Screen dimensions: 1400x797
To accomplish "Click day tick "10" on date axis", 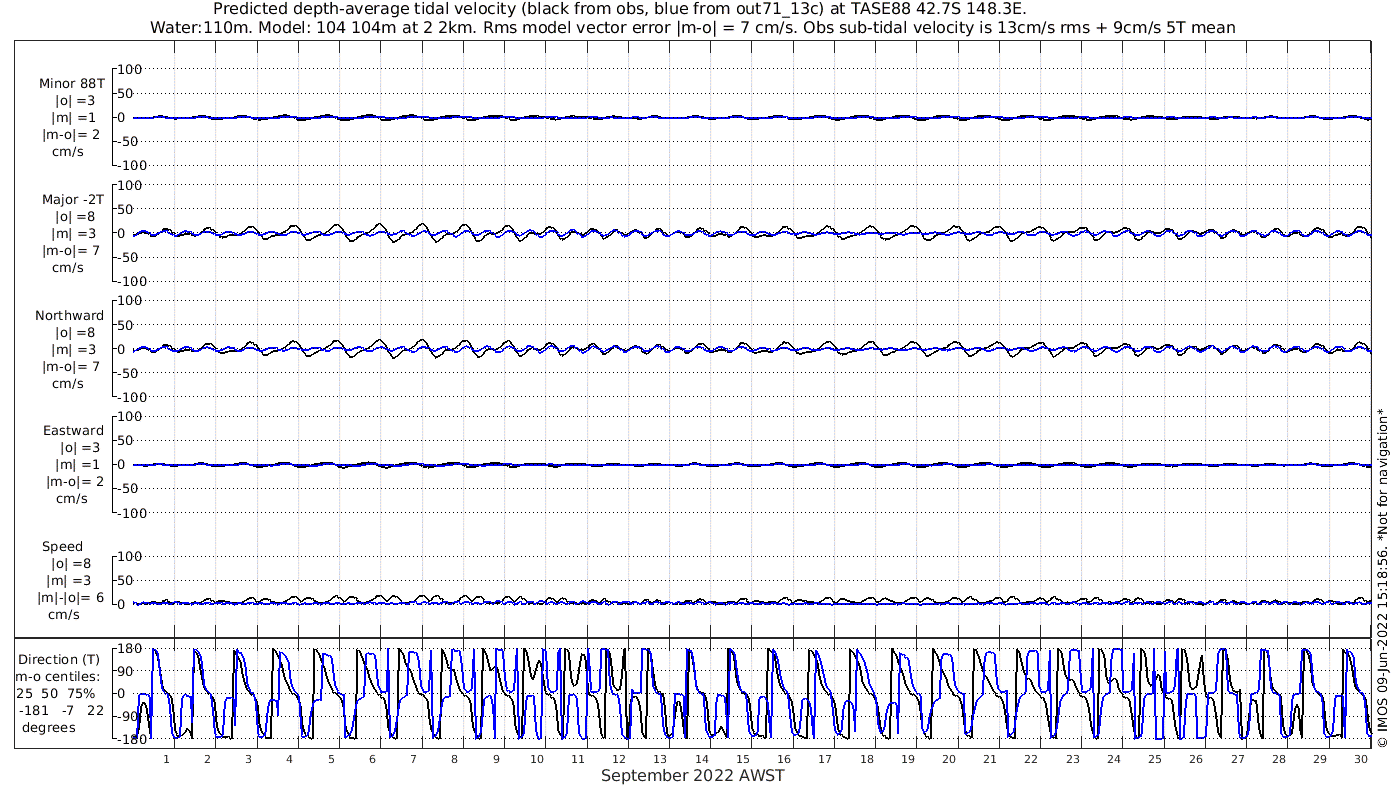I will (537, 760).
